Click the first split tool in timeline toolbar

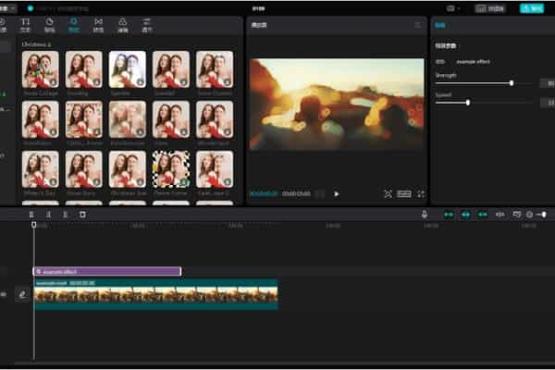(x=31, y=215)
